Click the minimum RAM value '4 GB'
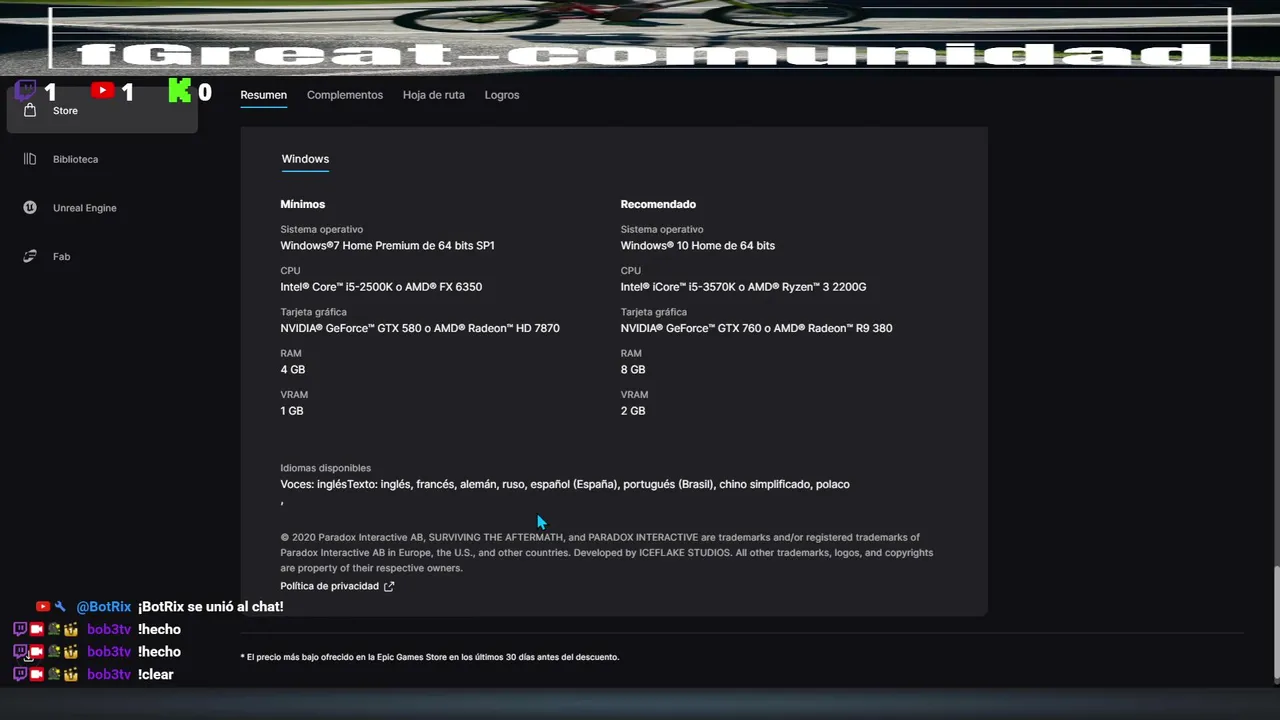1280x720 pixels. point(292,369)
